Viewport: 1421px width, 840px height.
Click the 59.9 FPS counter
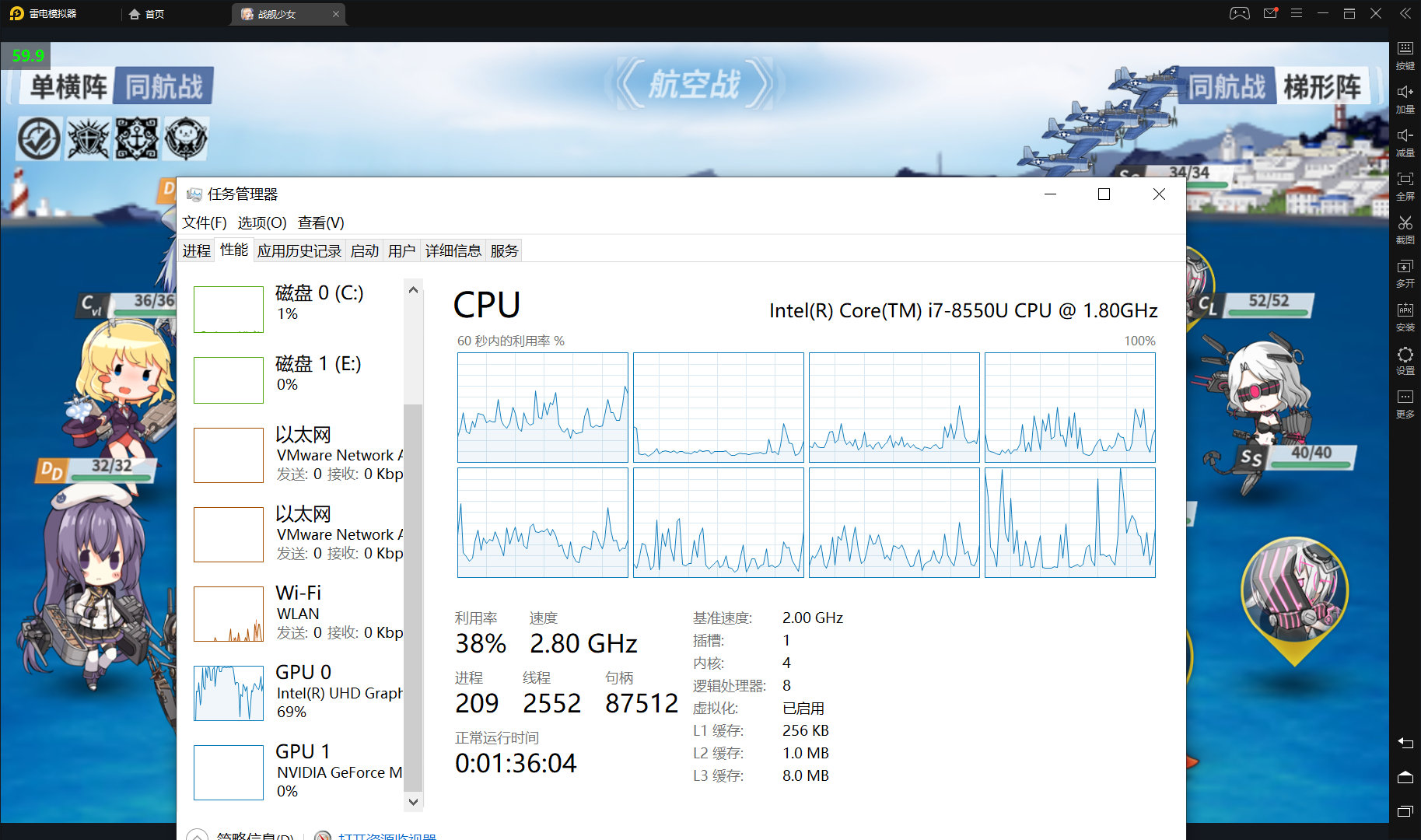click(x=27, y=56)
